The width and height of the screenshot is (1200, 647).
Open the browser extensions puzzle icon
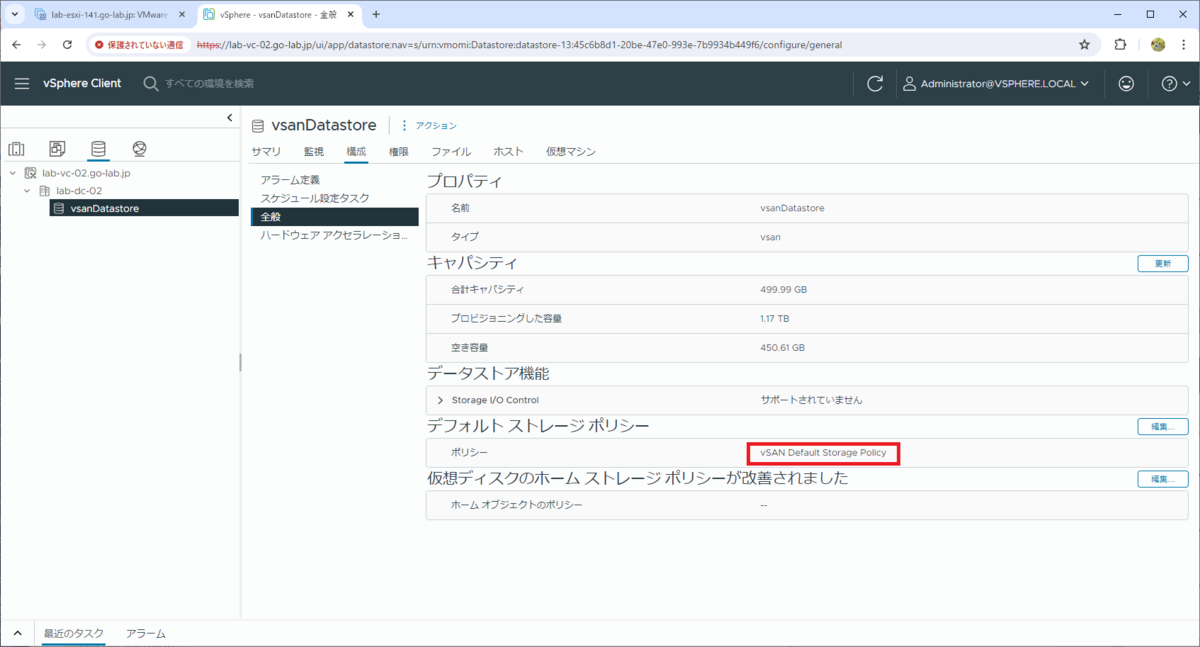point(1121,45)
